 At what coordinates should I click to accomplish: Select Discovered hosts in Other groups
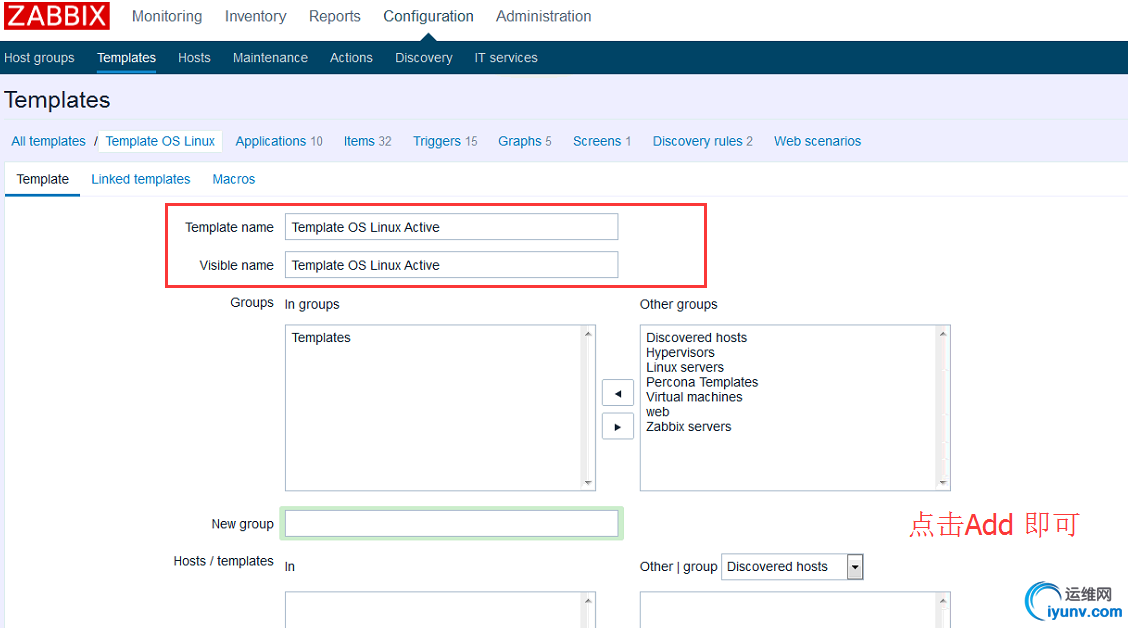696,337
